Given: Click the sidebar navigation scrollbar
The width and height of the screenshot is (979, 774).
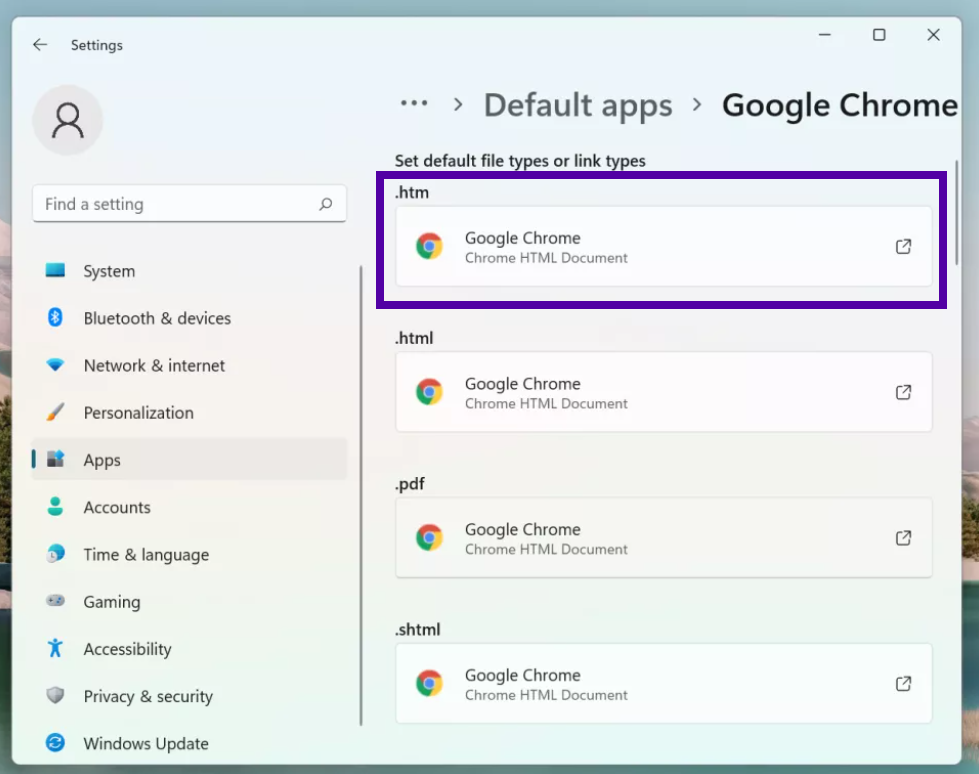Looking at the screenshot, I should tap(361, 496).
